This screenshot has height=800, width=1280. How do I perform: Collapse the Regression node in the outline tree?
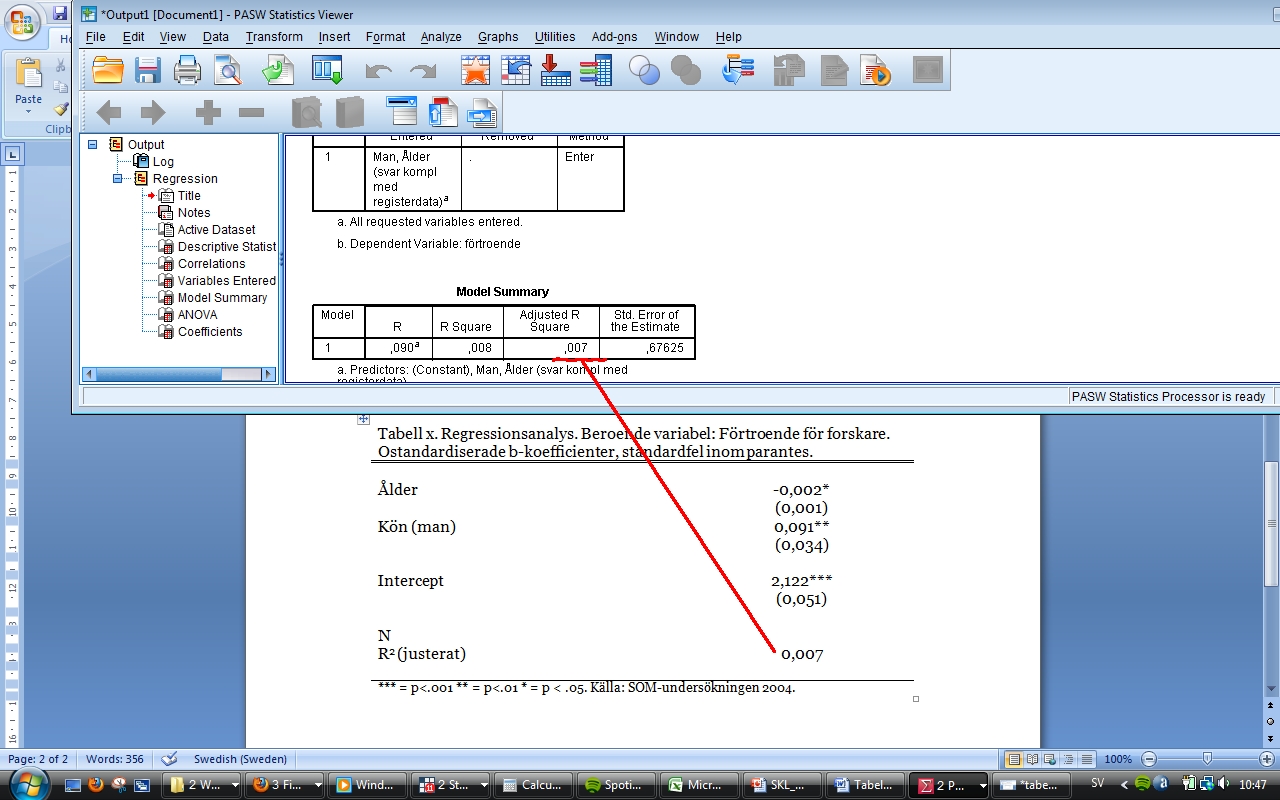(x=117, y=179)
